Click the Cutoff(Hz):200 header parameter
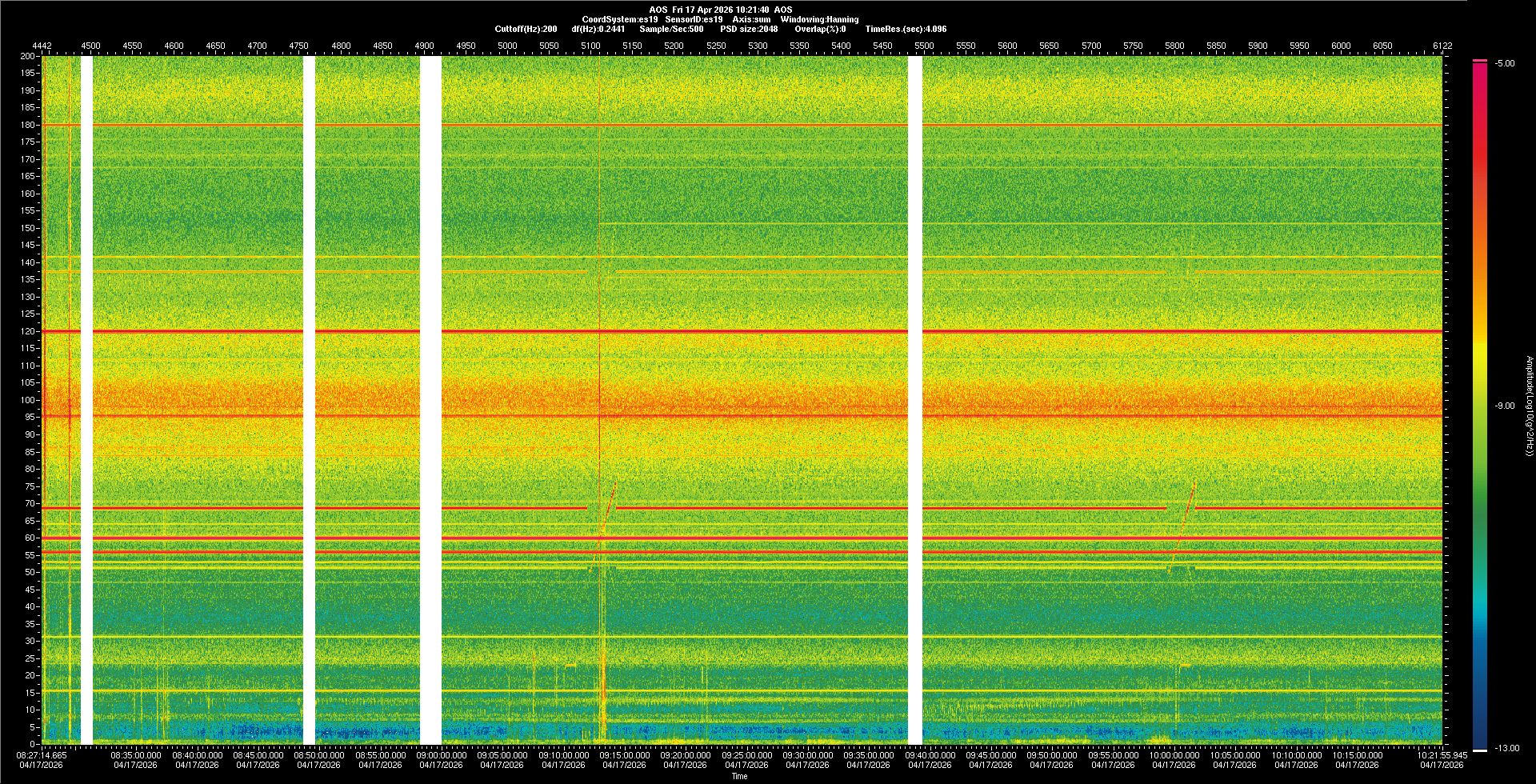Viewport: 1536px width, 784px height. [x=526, y=30]
